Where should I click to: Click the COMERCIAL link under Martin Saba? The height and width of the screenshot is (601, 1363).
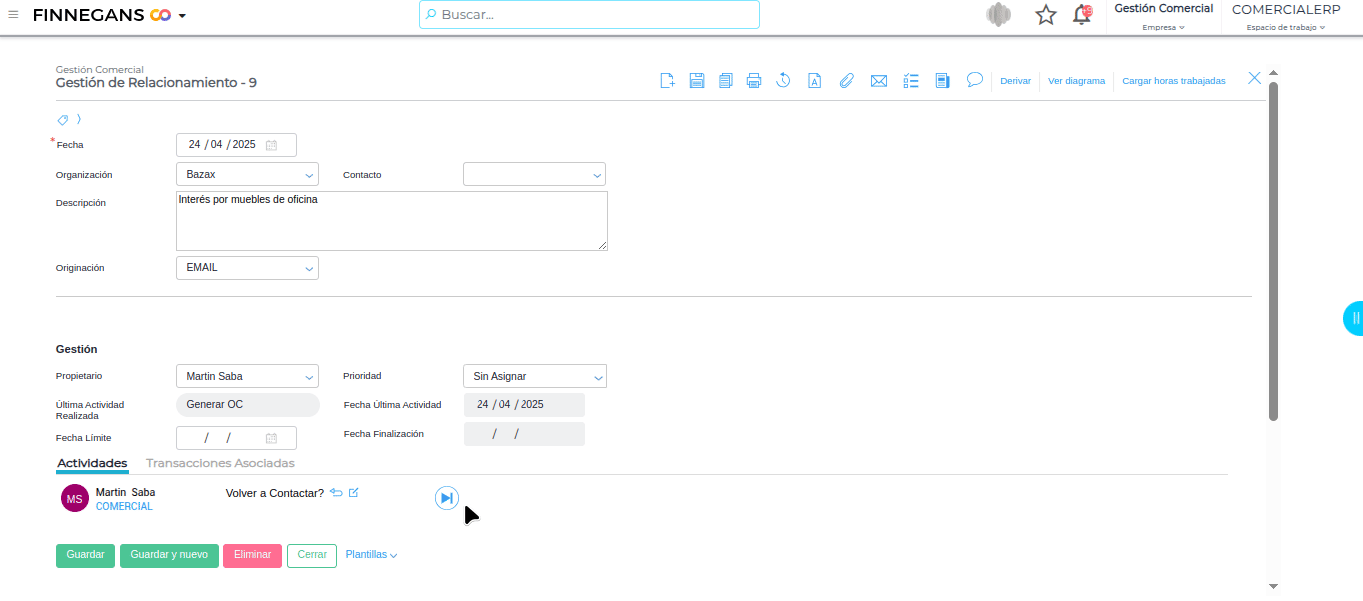124,507
